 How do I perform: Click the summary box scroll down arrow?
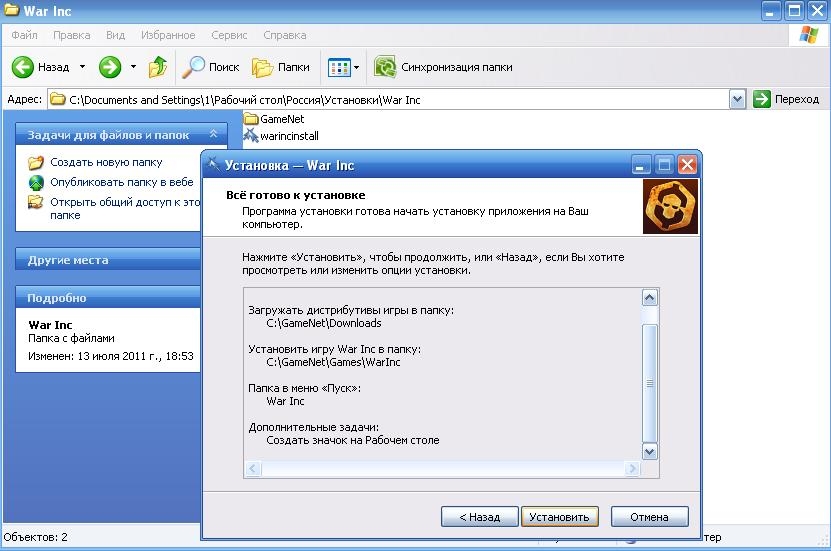(650, 451)
